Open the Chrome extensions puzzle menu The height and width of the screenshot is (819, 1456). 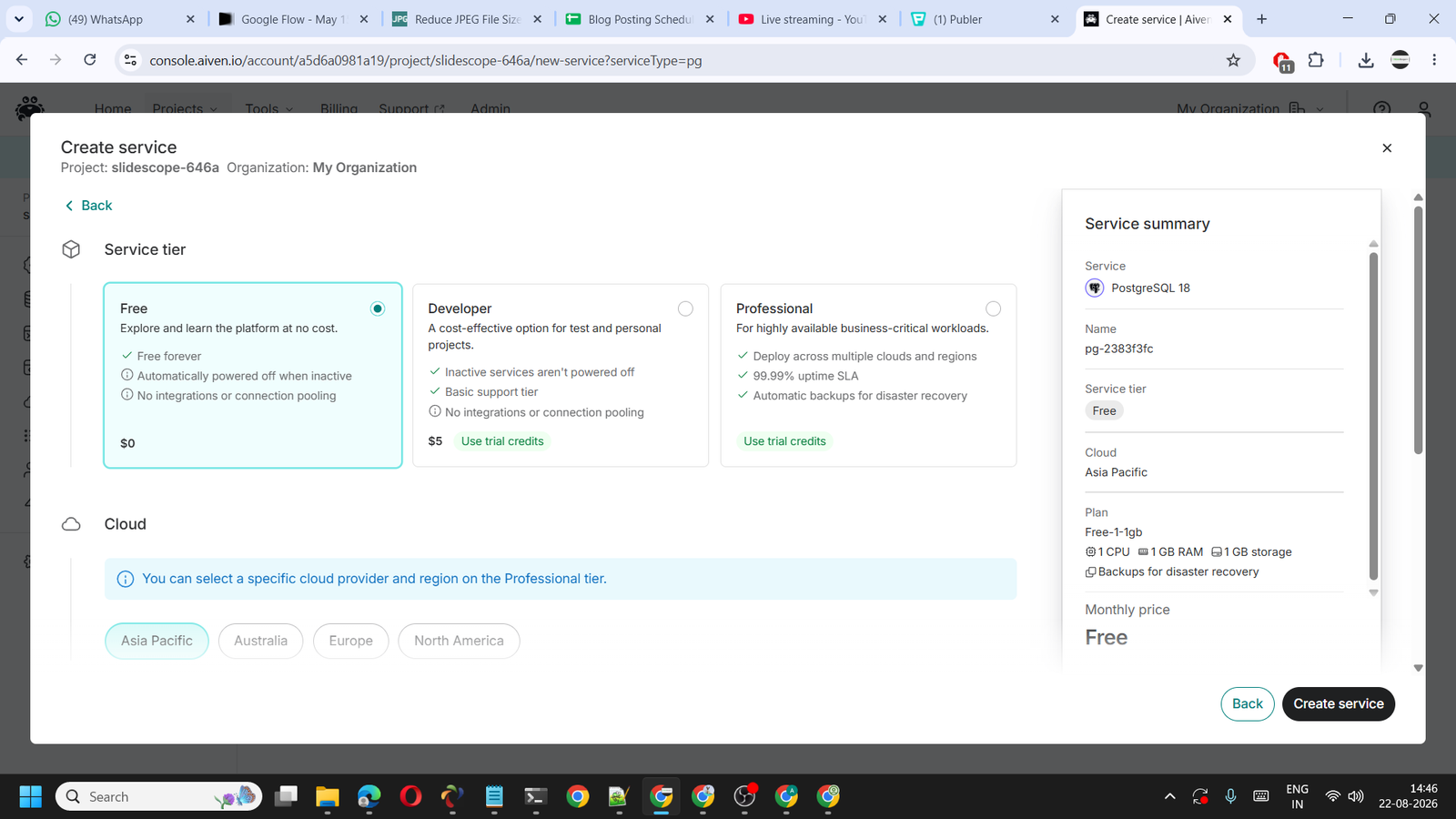tap(1316, 60)
